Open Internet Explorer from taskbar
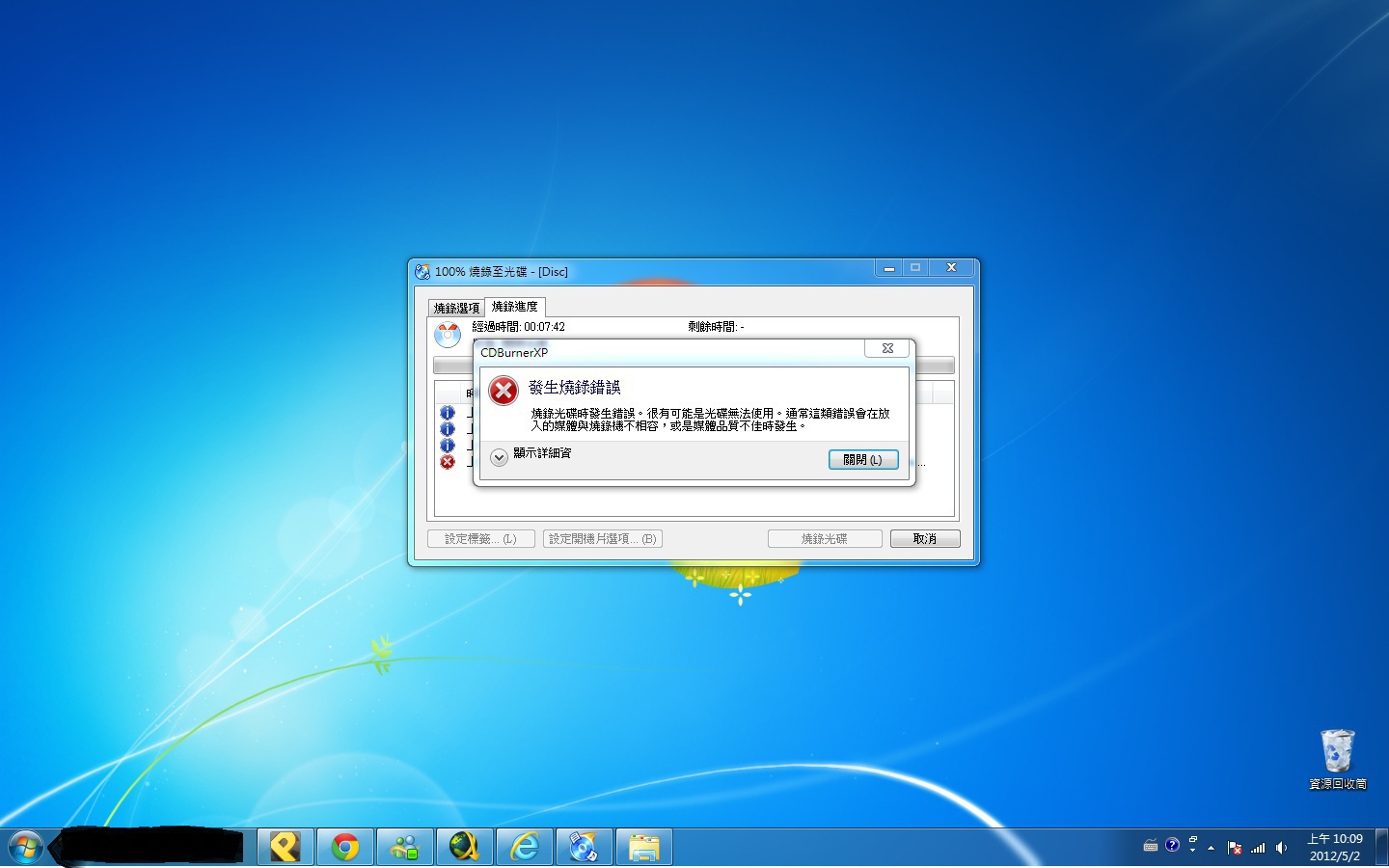 (x=524, y=848)
